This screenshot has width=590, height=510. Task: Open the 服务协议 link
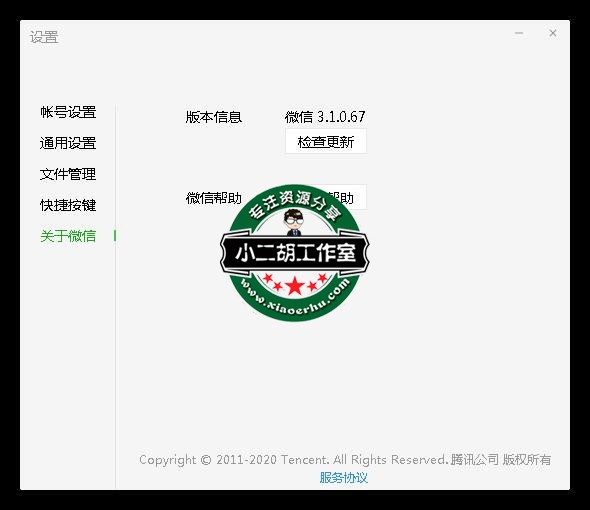coord(344,478)
